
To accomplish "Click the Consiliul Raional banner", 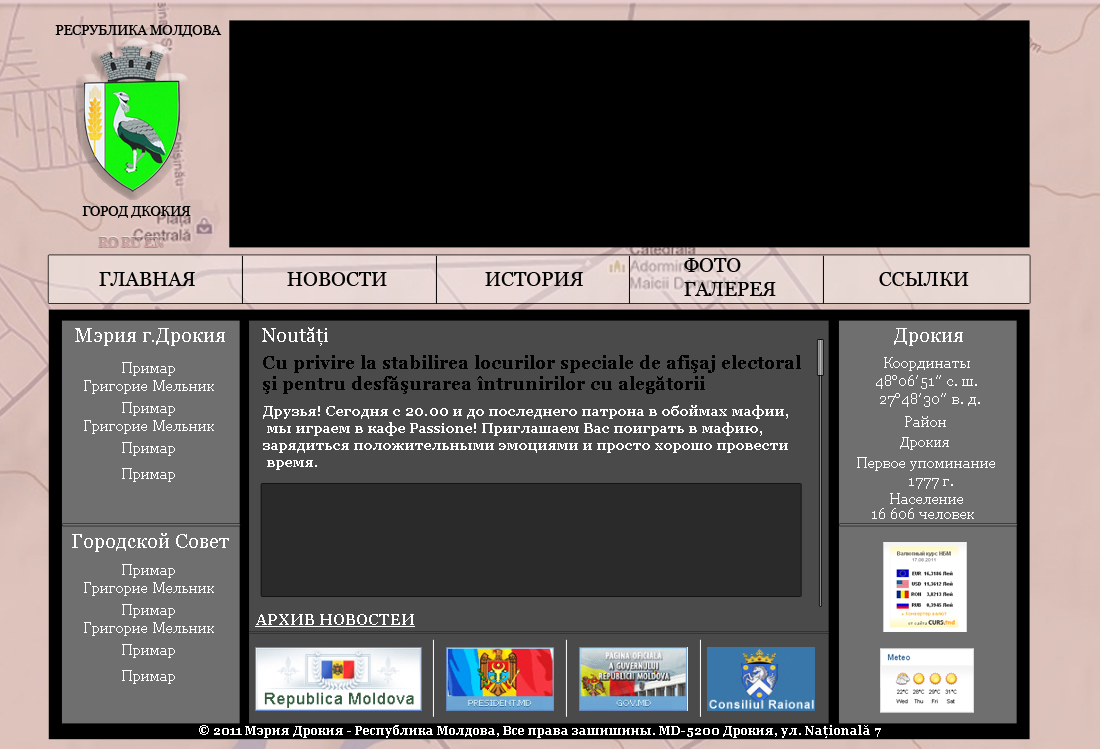I will coord(761,678).
